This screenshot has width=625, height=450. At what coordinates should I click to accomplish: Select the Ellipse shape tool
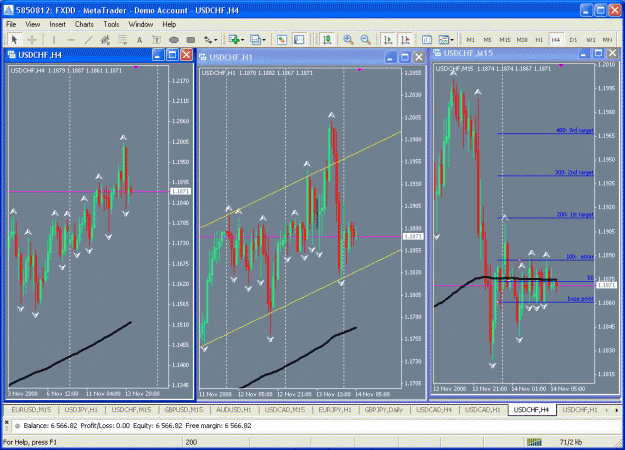[x=174, y=39]
